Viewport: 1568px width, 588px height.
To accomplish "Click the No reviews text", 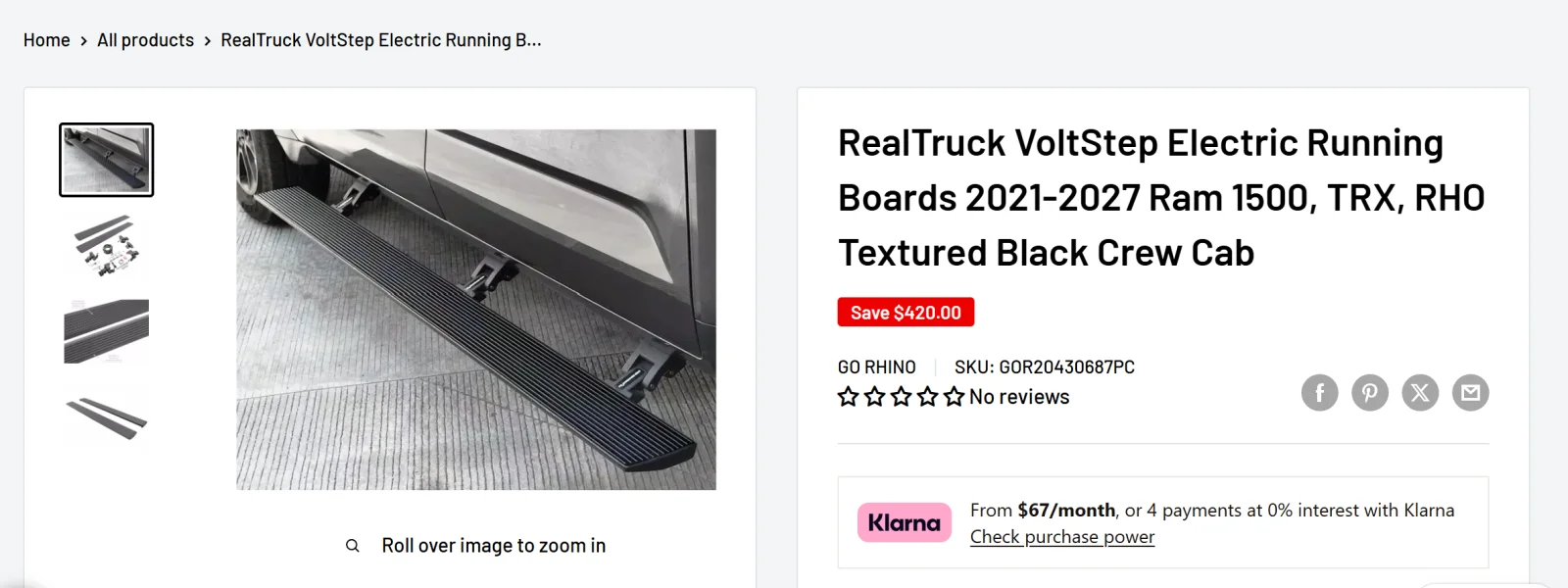I will (1019, 397).
